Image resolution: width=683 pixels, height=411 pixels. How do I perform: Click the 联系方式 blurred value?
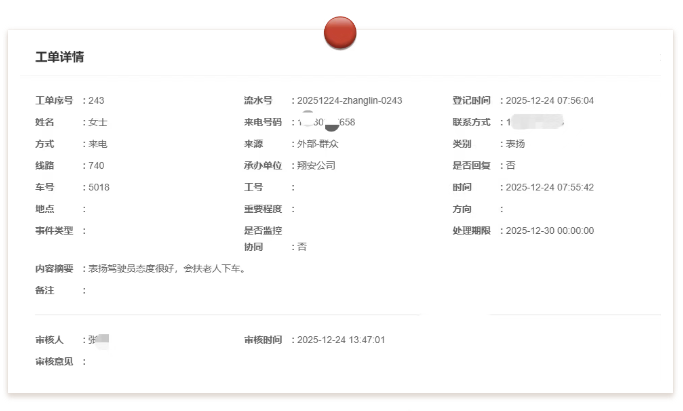536,123
